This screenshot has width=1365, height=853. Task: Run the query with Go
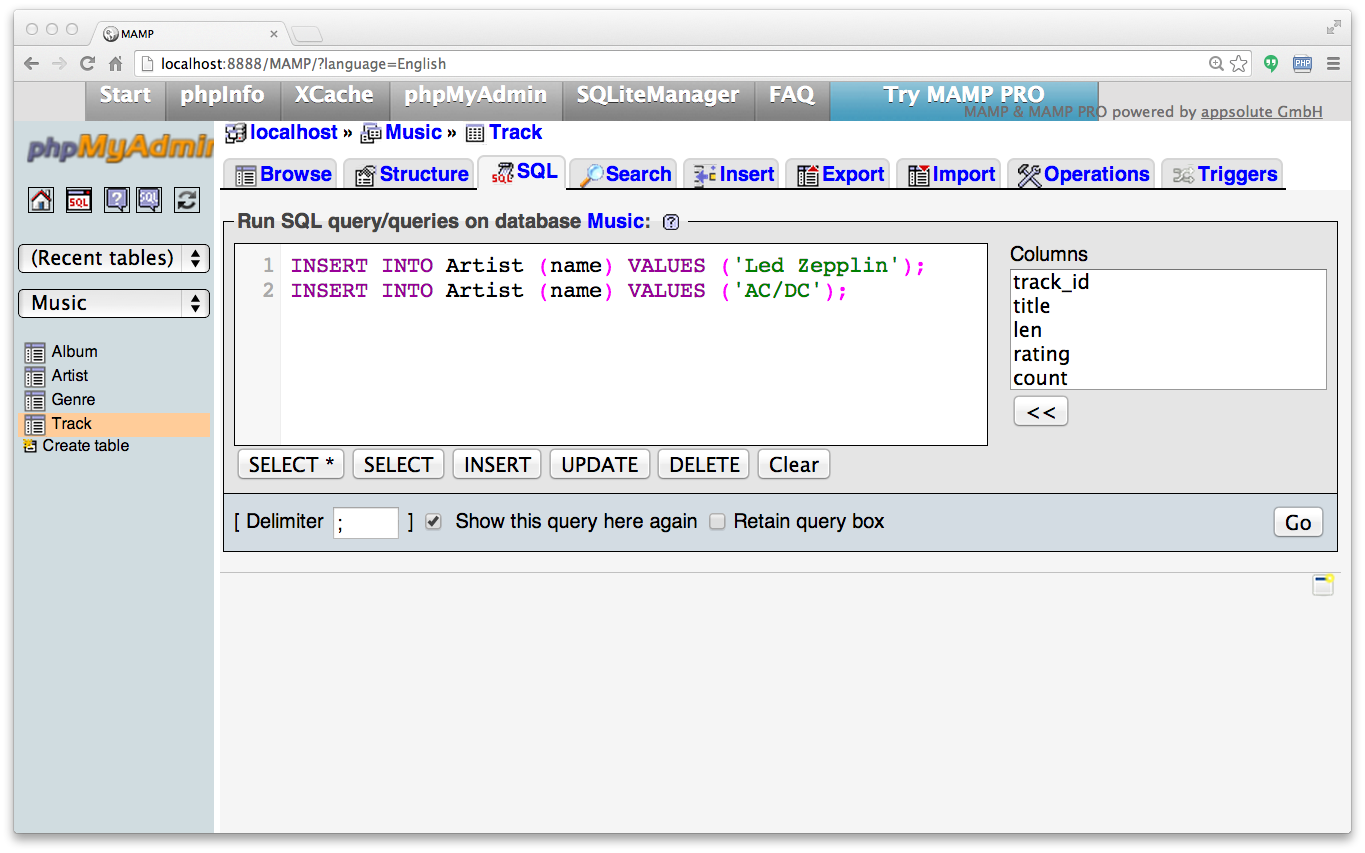coord(1298,522)
